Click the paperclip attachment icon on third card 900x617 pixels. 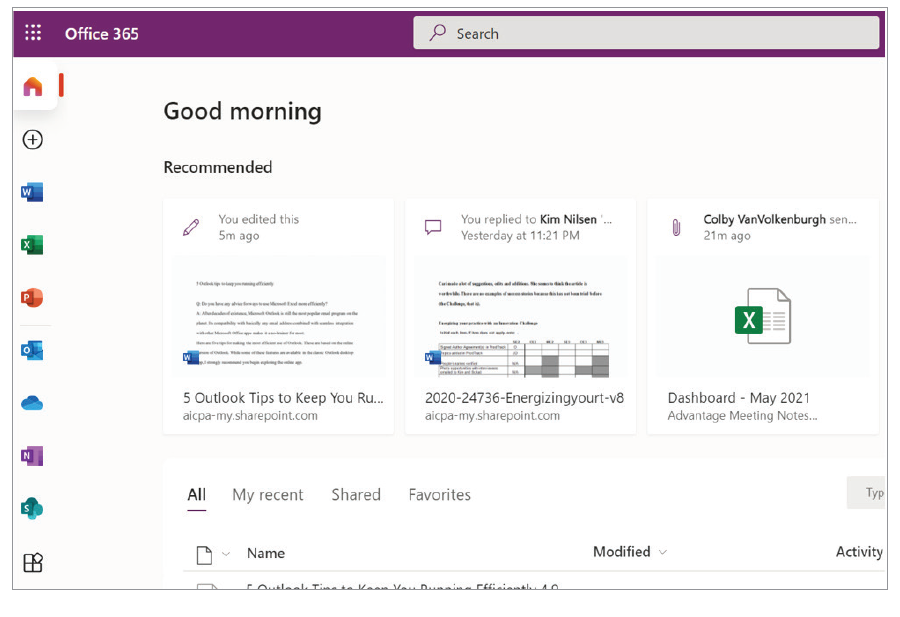(x=676, y=227)
